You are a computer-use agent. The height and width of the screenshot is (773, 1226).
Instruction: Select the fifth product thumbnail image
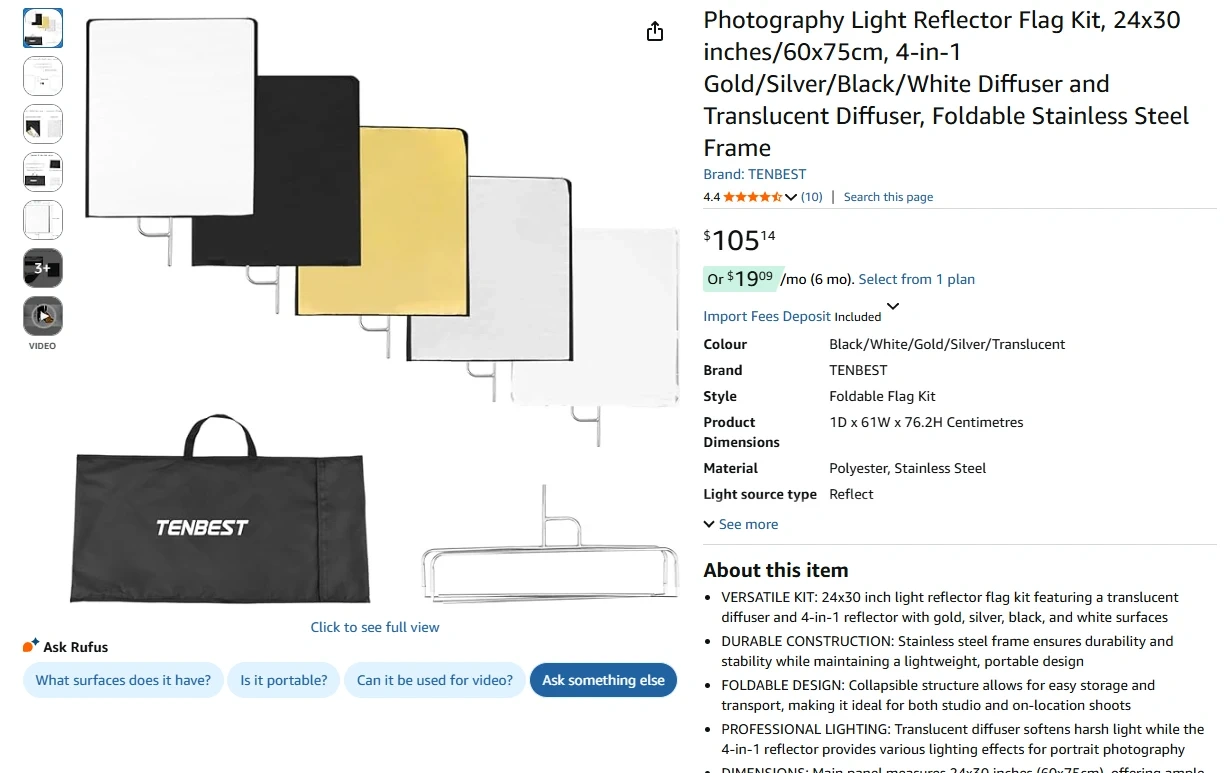coord(43,220)
